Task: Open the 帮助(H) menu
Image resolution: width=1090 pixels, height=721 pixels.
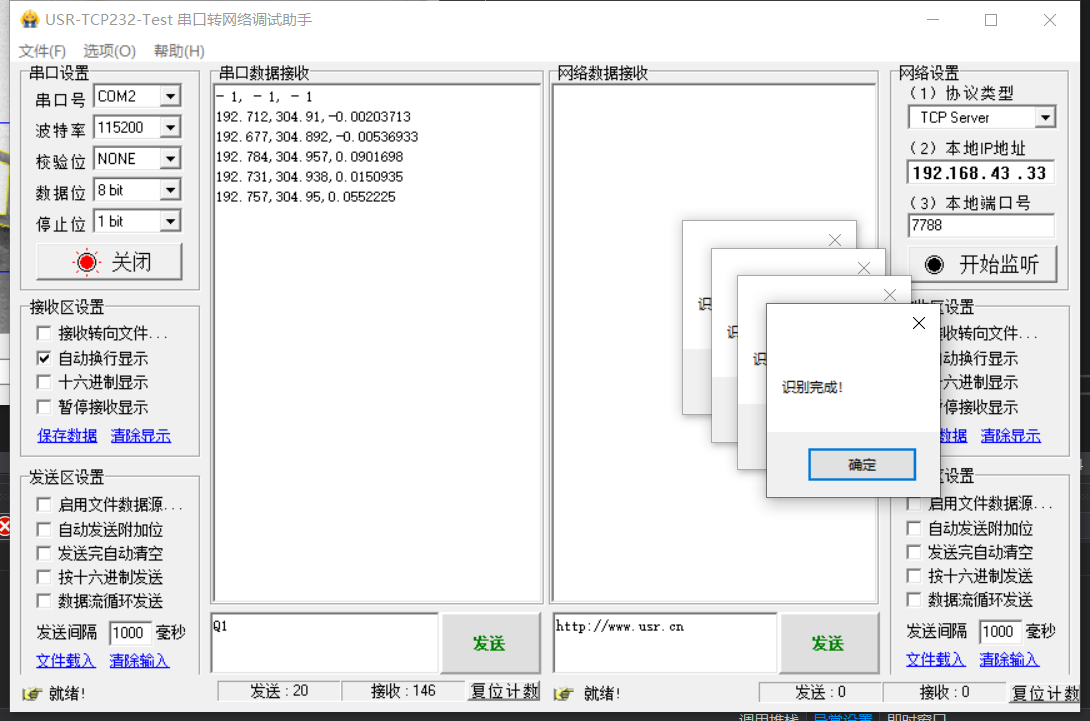Action: 179,51
